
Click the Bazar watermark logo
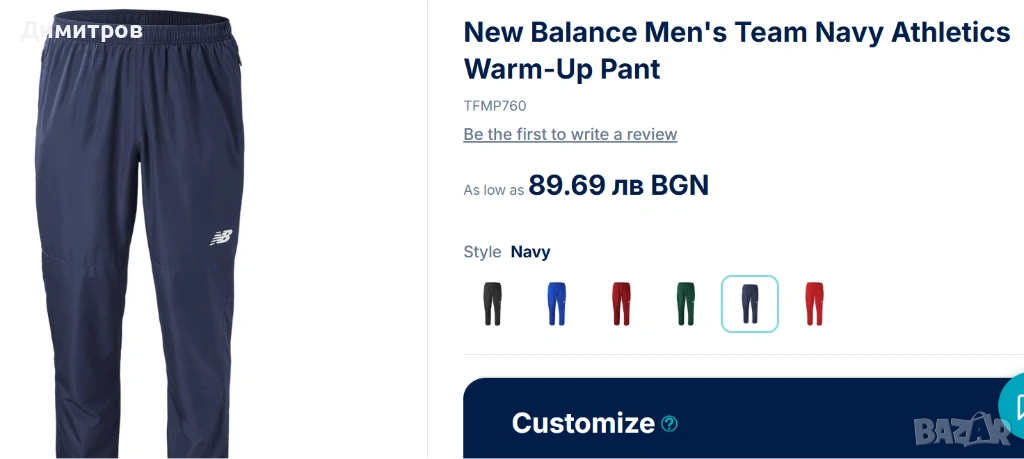coord(961,430)
